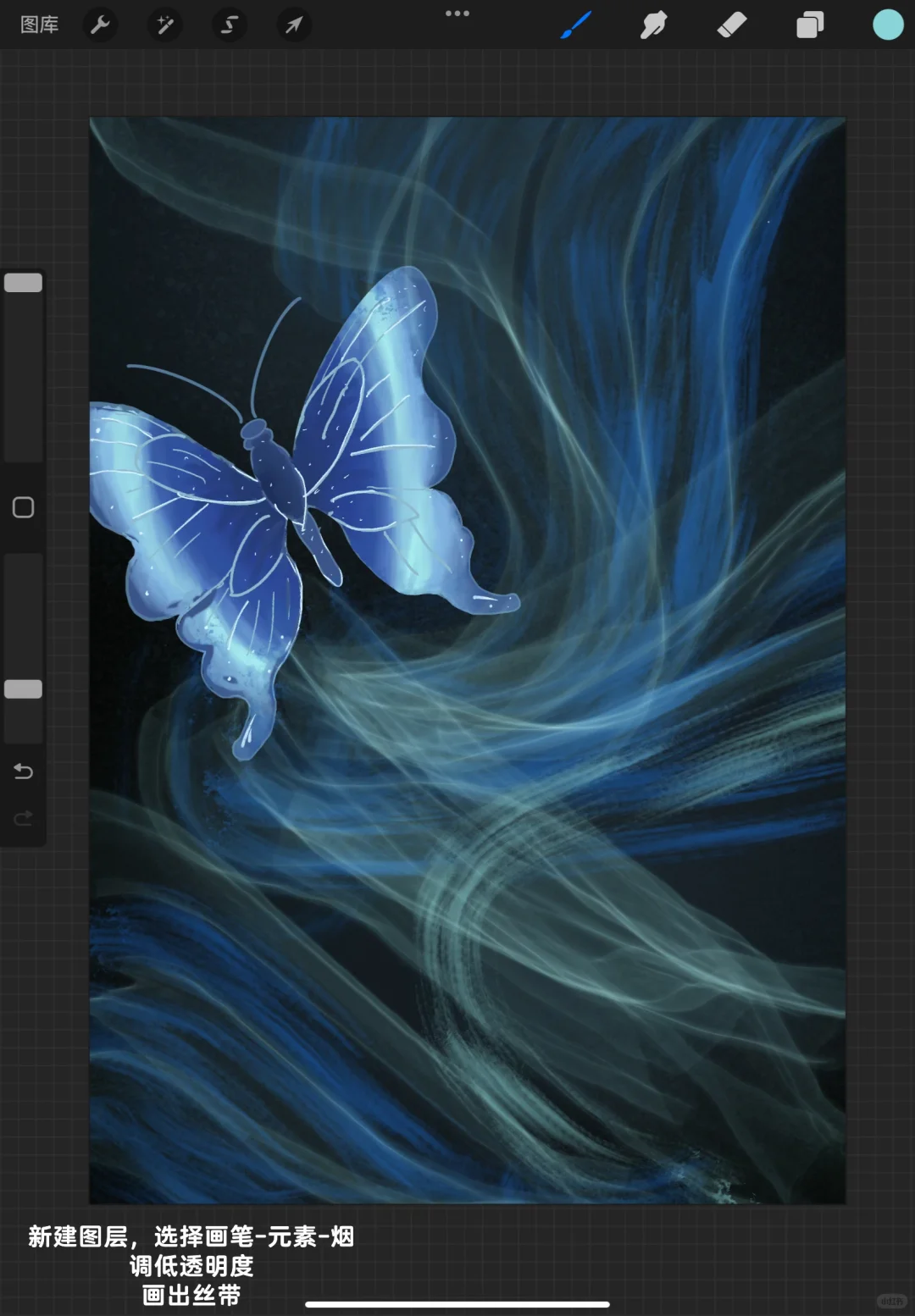Open the Actions menu (wrench icon)

(100, 25)
